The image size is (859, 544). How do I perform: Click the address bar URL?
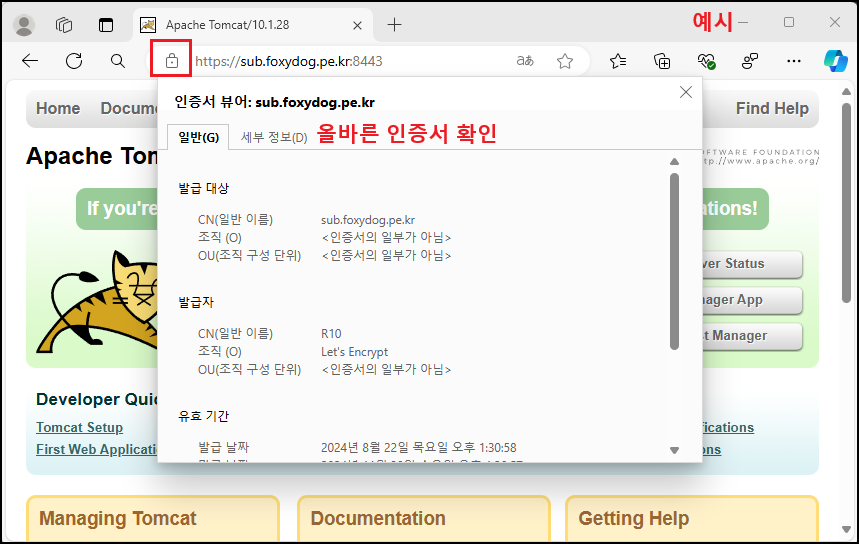tap(289, 61)
